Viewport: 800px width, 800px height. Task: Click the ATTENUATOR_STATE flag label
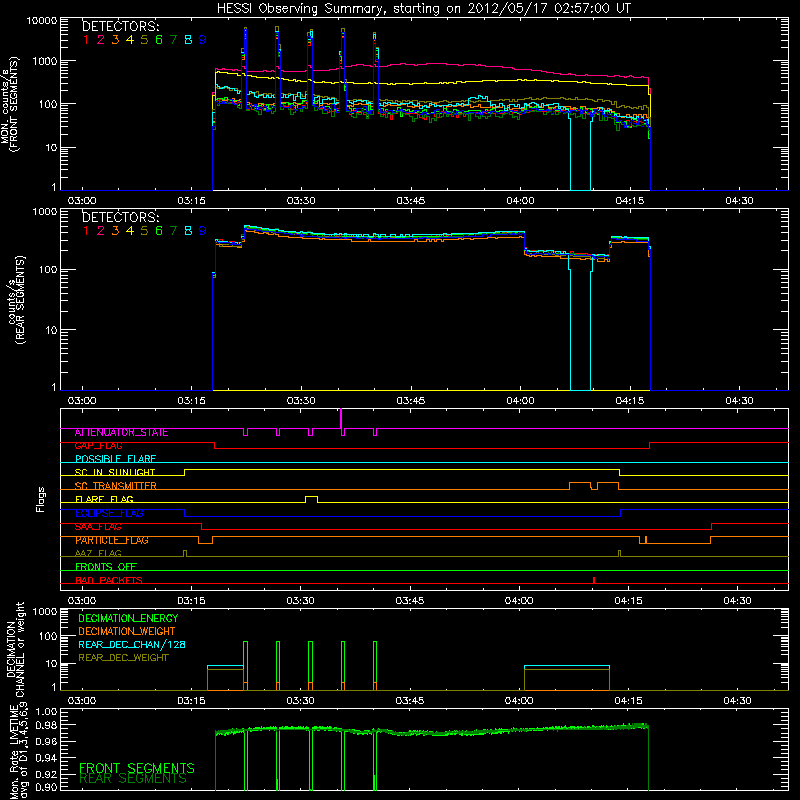click(x=121, y=433)
